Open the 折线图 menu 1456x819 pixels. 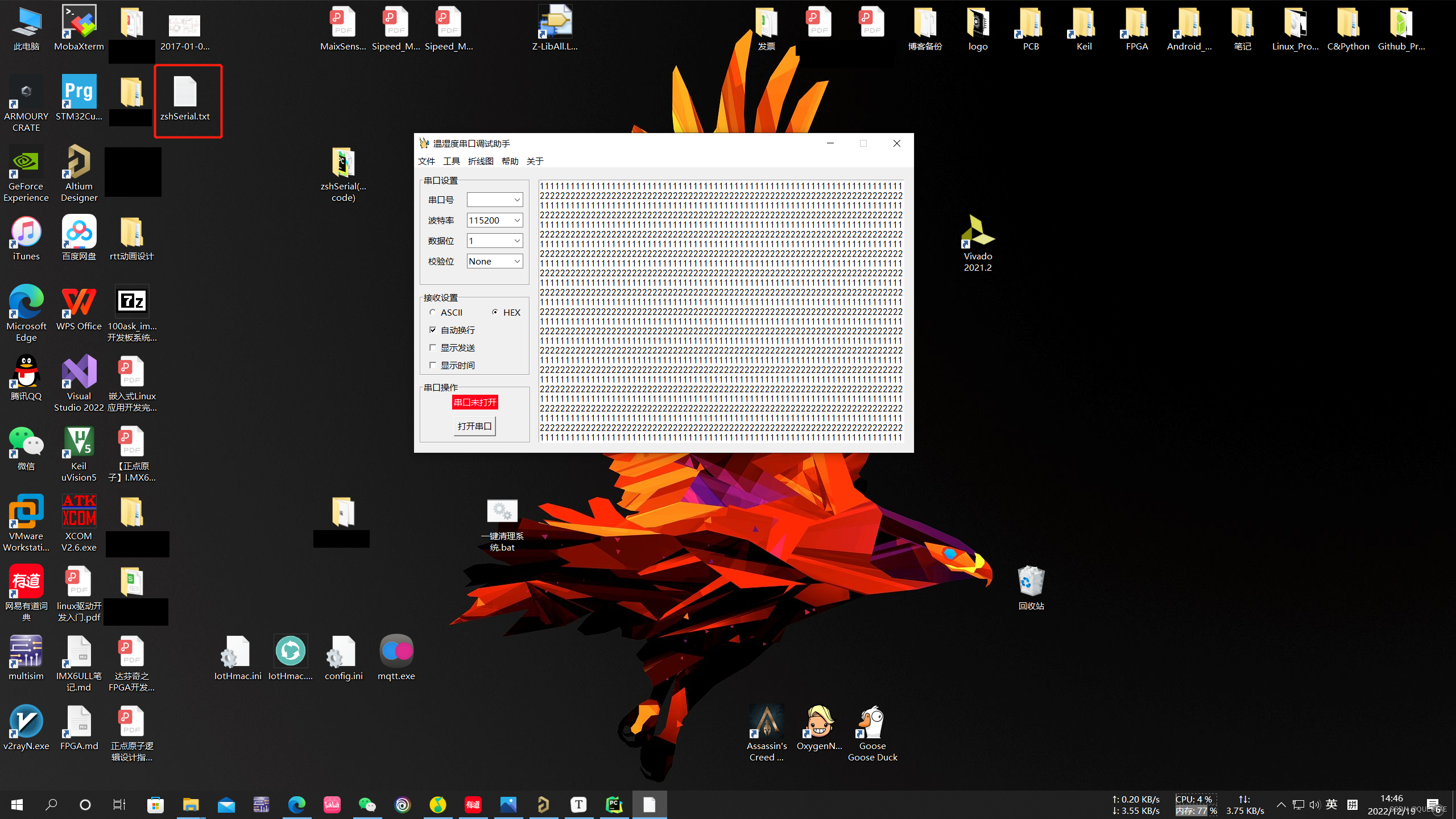pyautogui.click(x=480, y=162)
